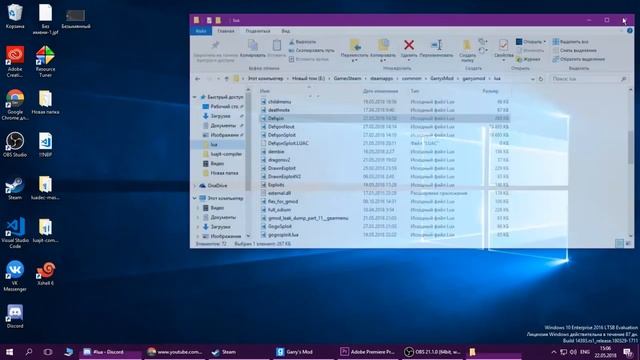
Task: Open the File (Файл) ribbon tab
Action: coord(201,31)
